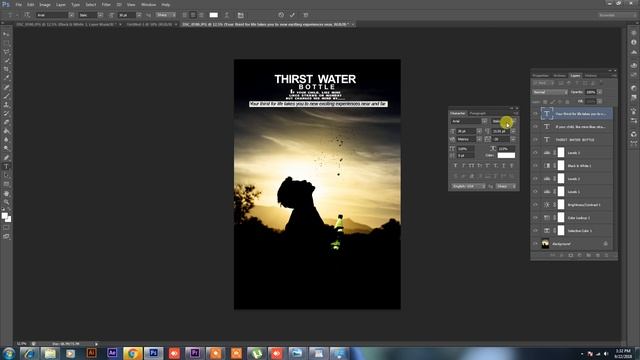This screenshot has width=640, height=360.
Task: Cancel the current text edits
Action: coord(281,15)
